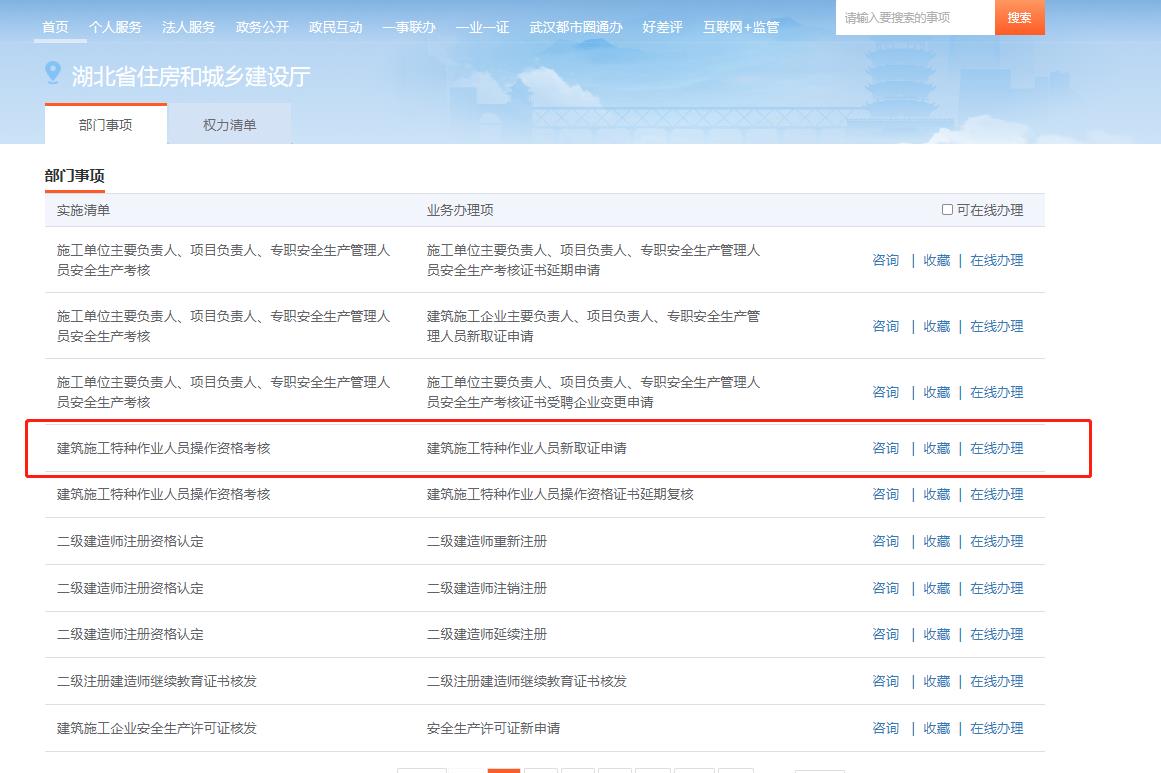Click 咨询 for 建筑施工企业主要负责人新取证申请

point(886,327)
